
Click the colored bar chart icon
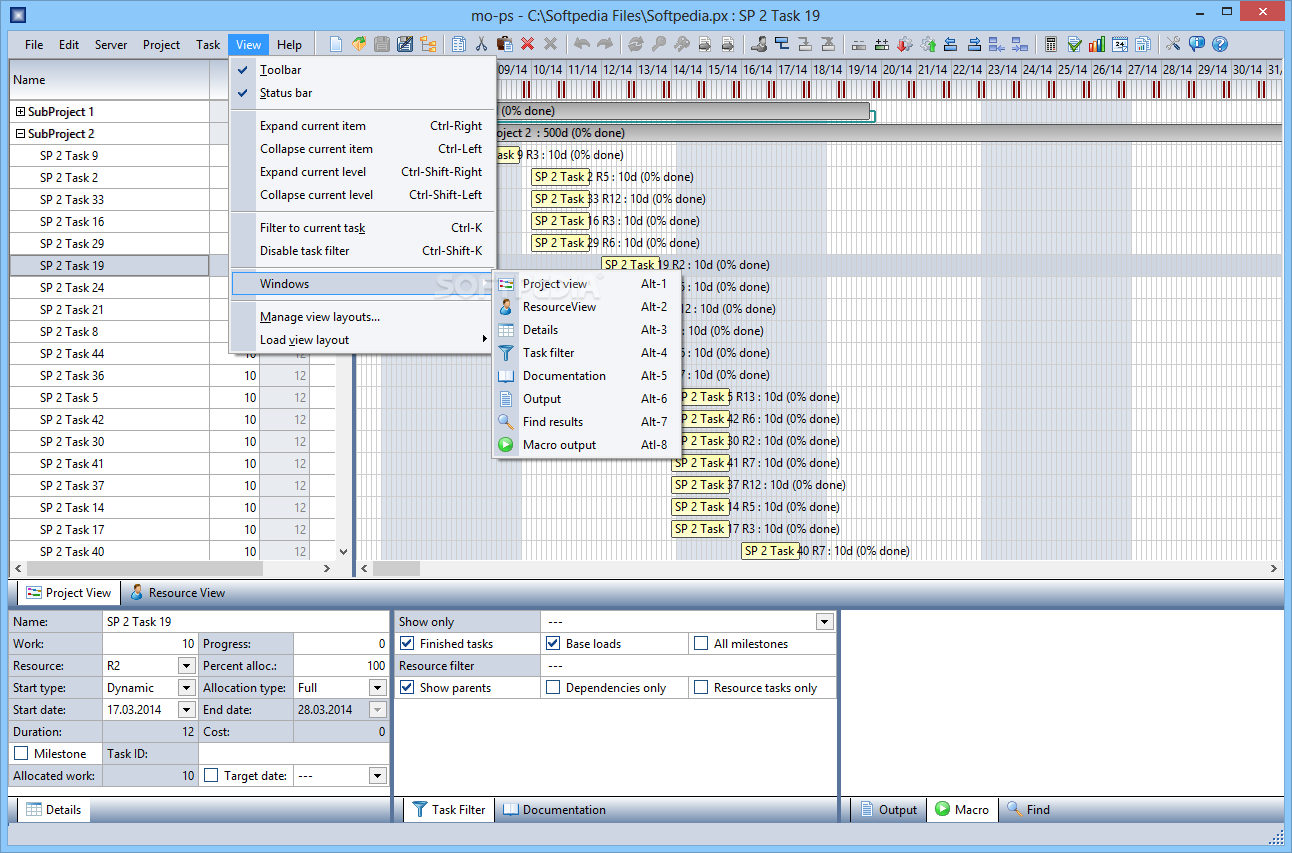click(1097, 44)
